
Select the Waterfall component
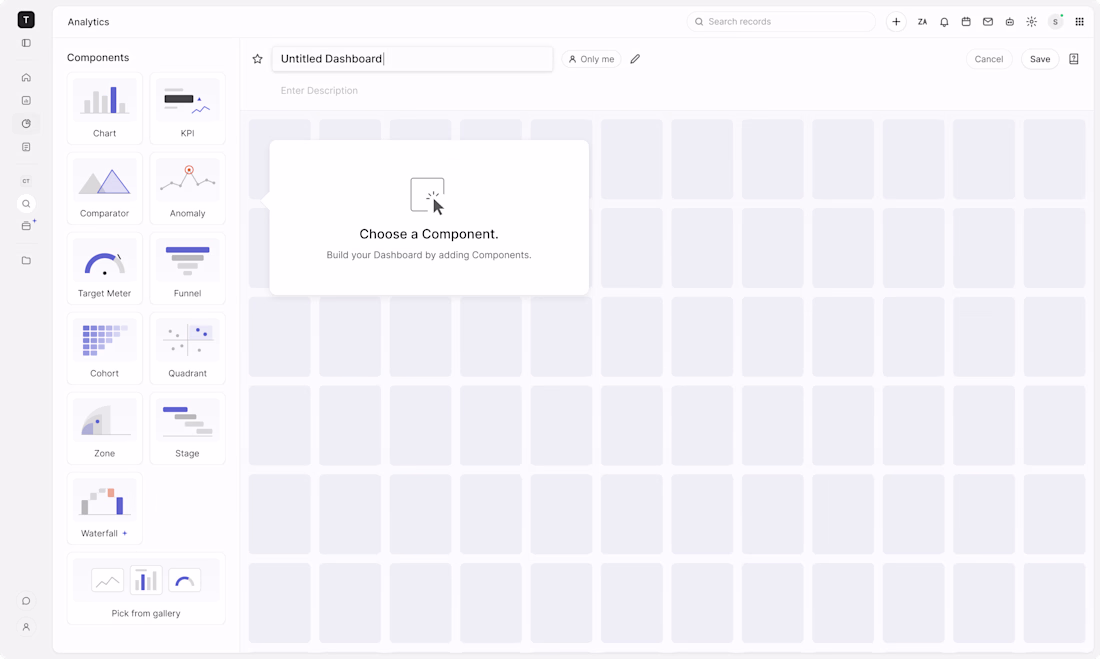(105, 508)
